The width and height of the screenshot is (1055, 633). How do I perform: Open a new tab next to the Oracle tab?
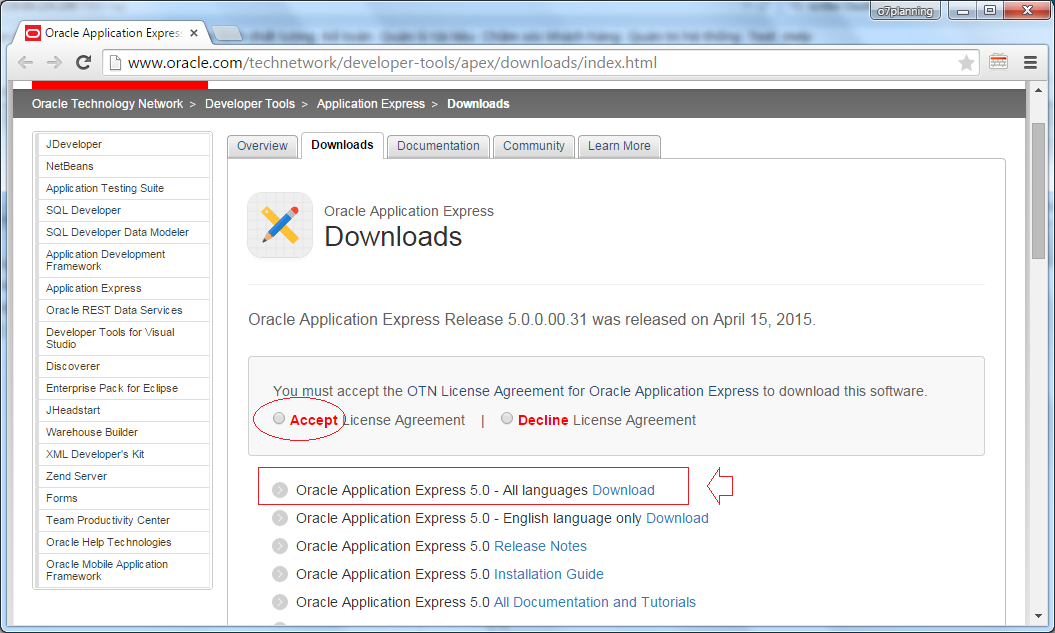pyautogui.click(x=227, y=33)
